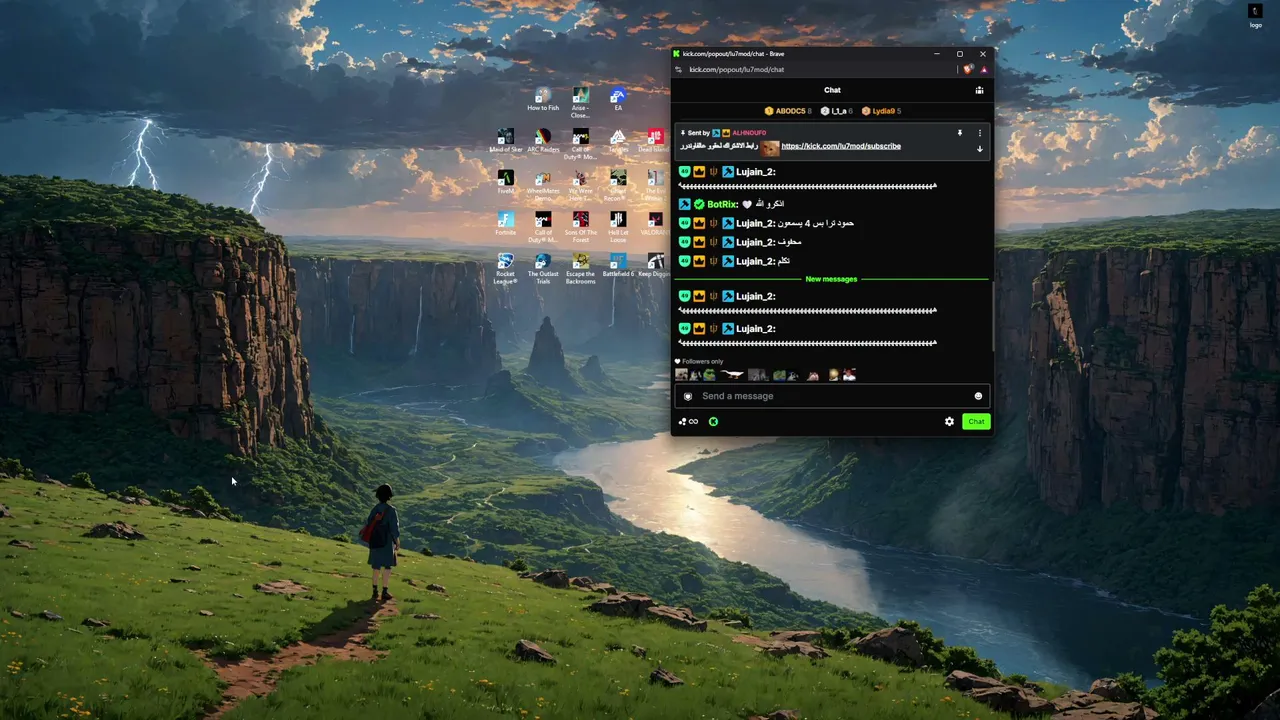This screenshot has width=1280, height=720.
Task: Select Lydia9 top gifter entry
Action: tap(881, 111)
